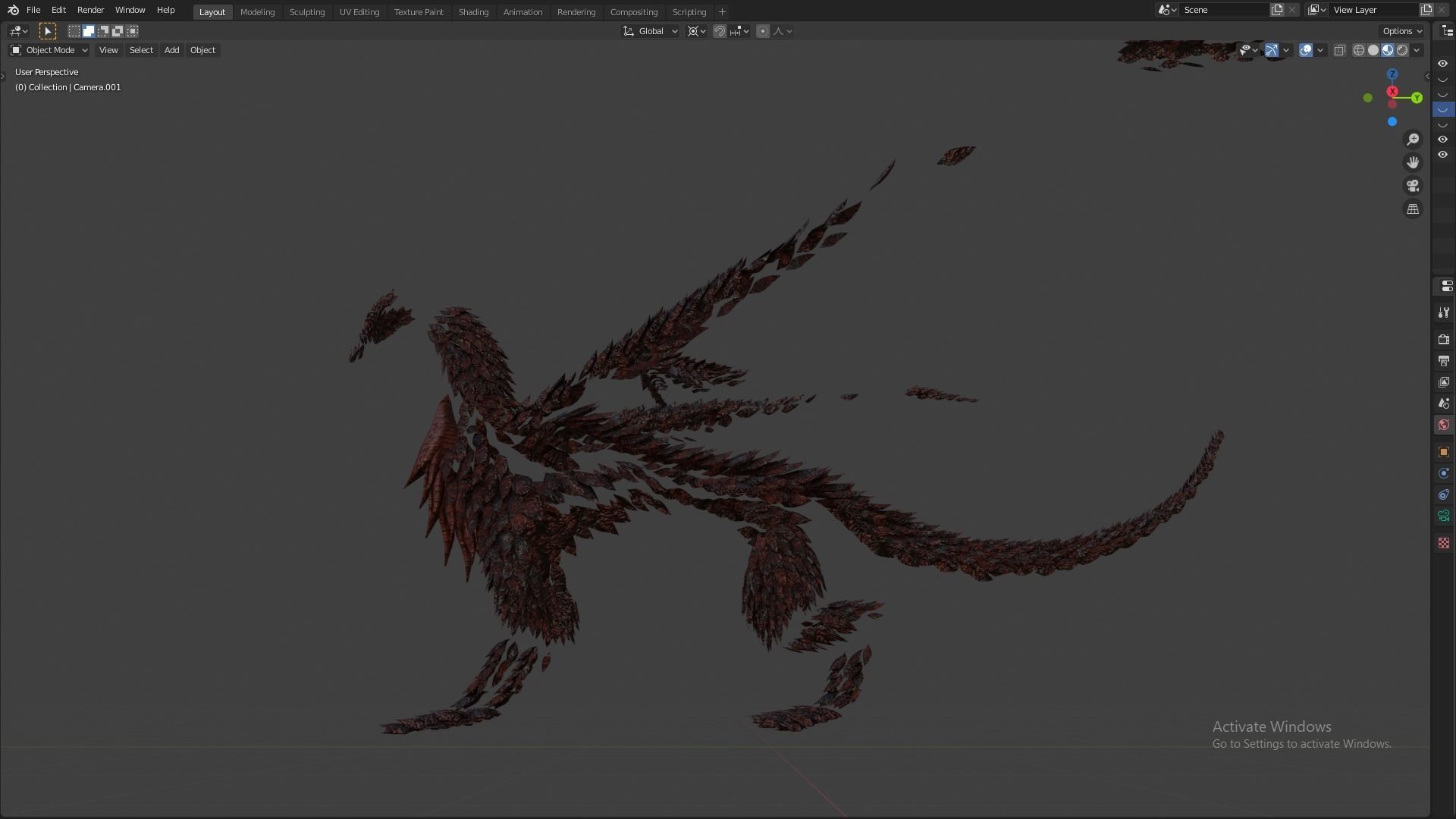
Task: Open the Object Data camera properties tab
Action: click(1444, 516)
